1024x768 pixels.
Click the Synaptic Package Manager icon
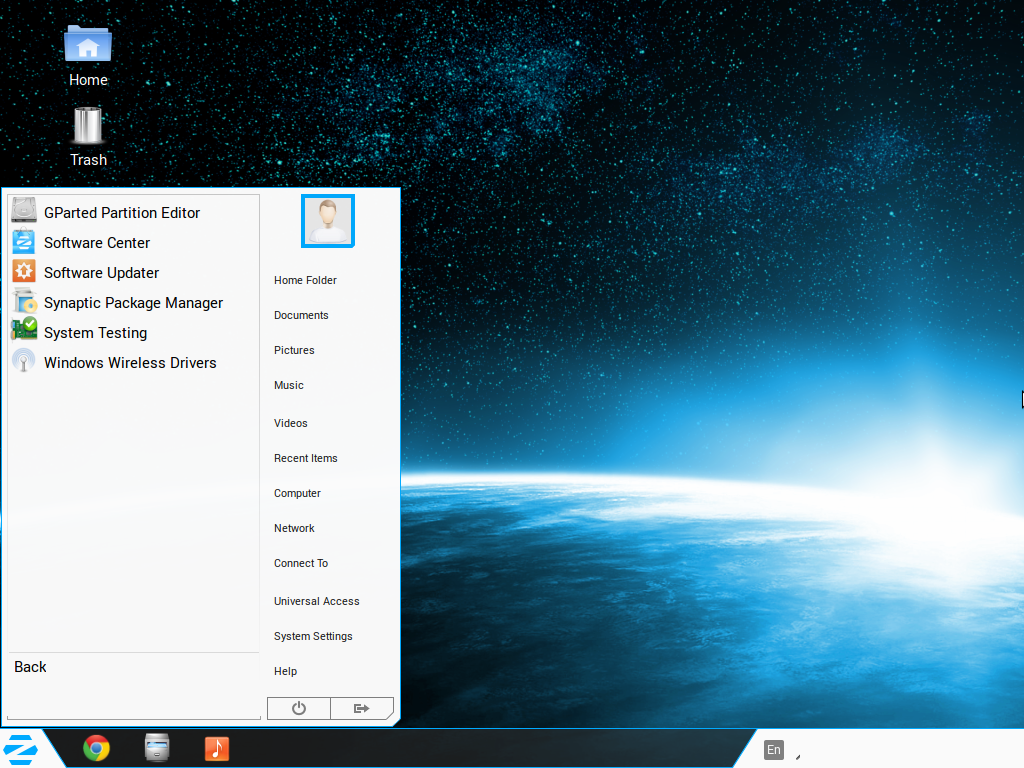pos(24,301)
